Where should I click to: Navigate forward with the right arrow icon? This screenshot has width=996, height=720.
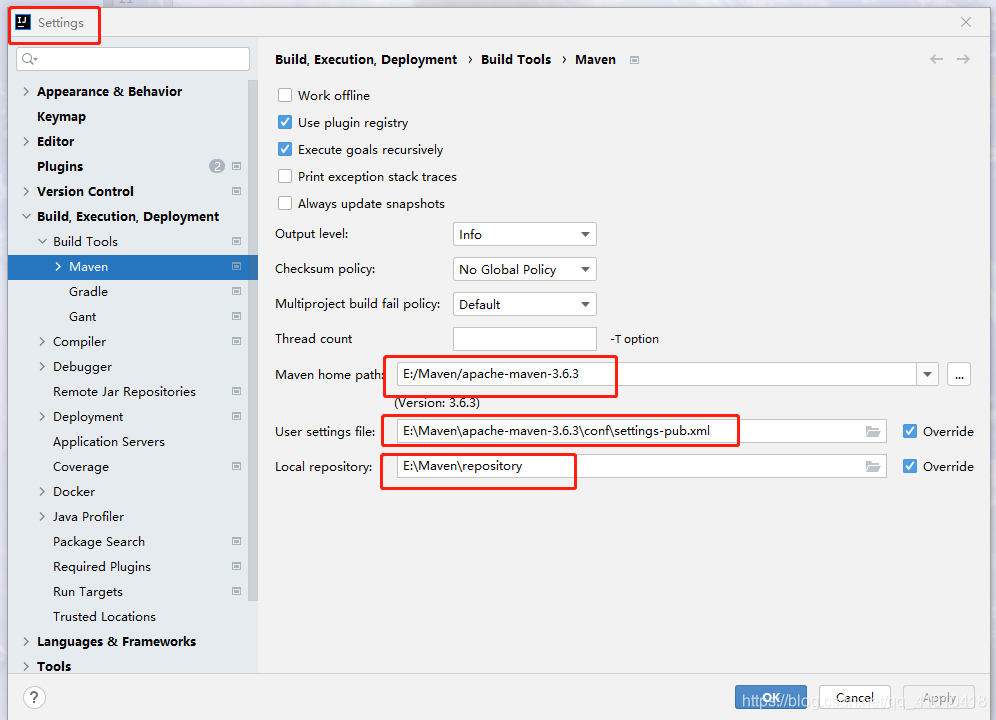[x=964, y=59]
